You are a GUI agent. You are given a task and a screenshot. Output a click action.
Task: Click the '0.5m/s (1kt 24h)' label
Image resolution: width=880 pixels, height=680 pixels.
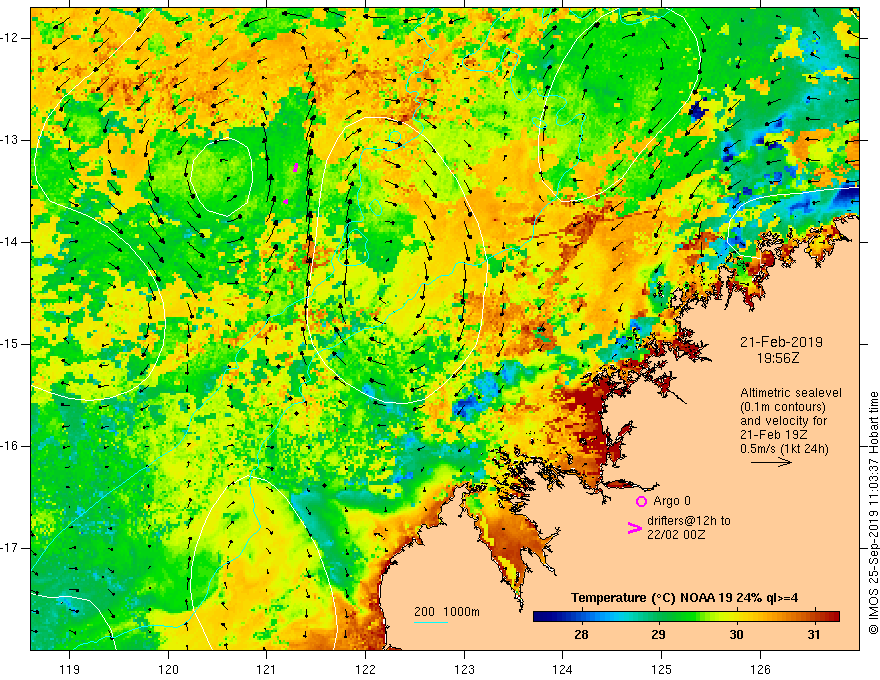coord(785,449)
